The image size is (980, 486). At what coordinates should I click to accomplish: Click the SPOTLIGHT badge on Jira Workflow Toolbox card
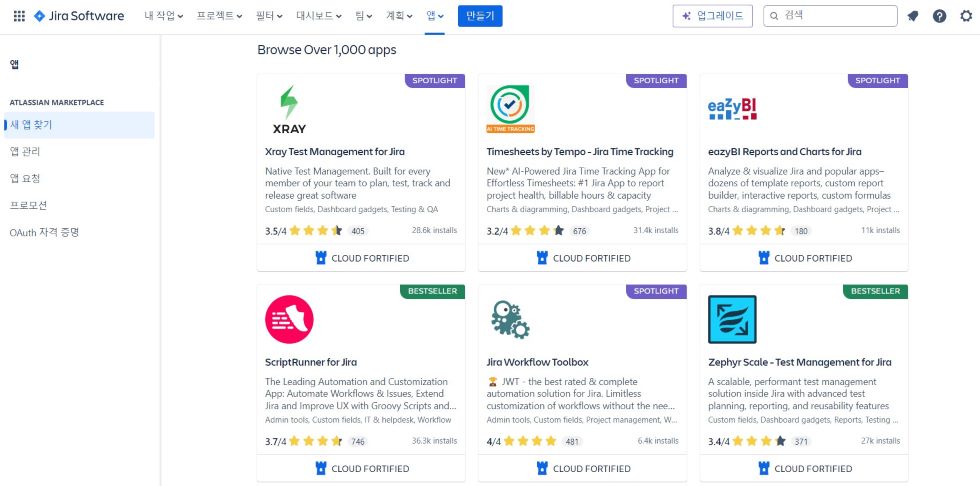(656, 291)
